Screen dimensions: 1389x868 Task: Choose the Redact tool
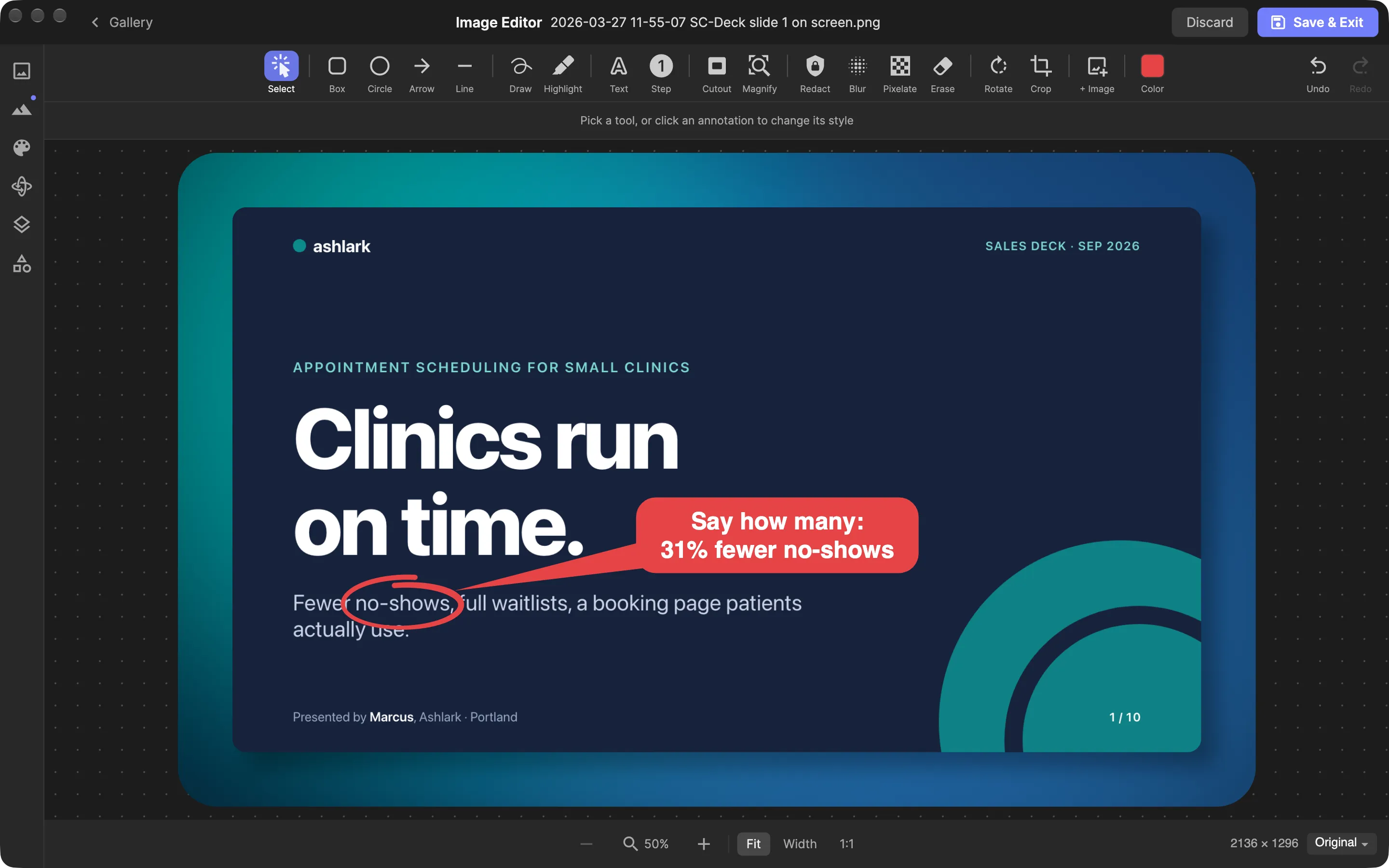[x=815, y=73]
